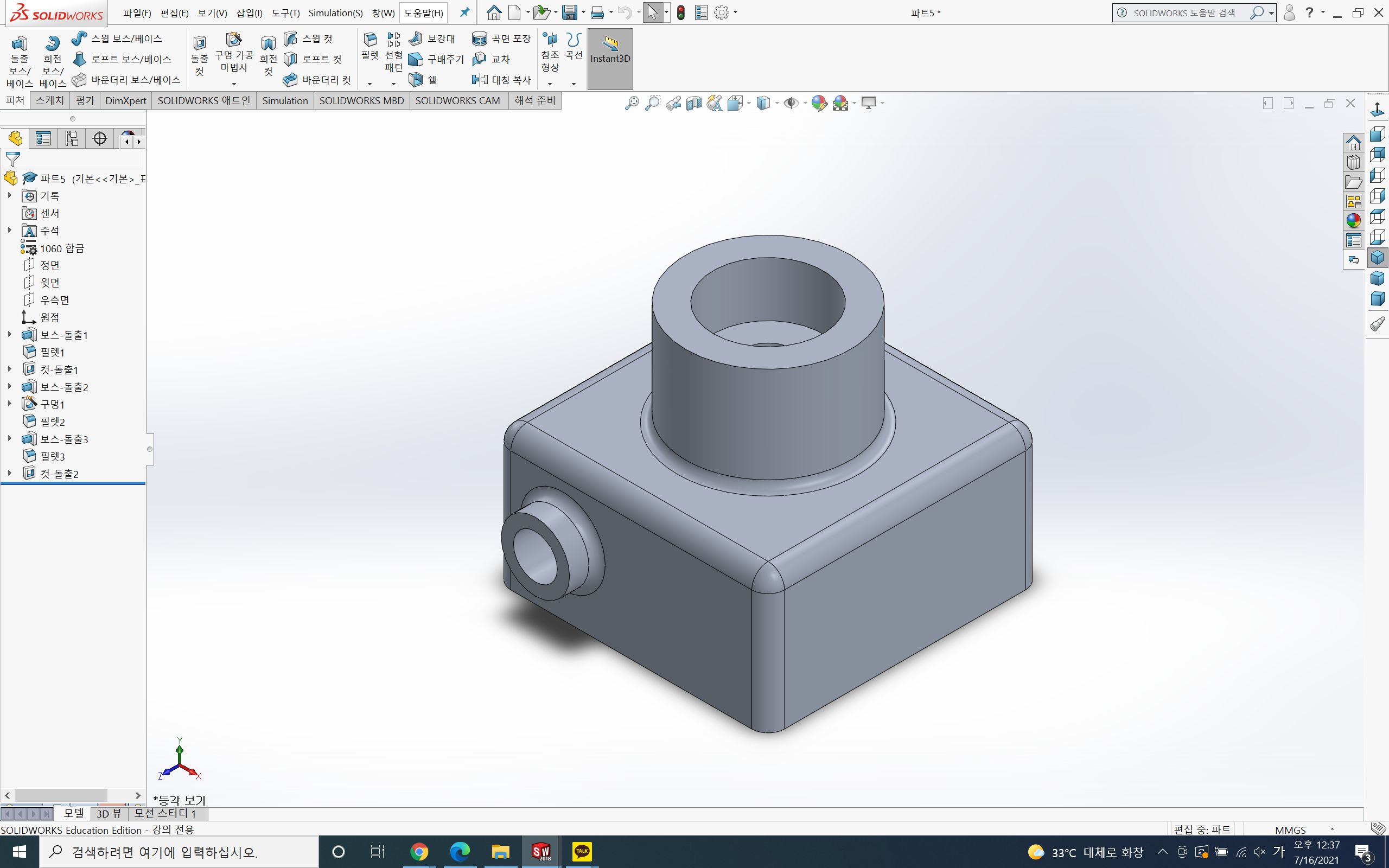The image size is (1389, 868).
Task: Open the Simulation(S) menu
Action: (x=335, y=12)
